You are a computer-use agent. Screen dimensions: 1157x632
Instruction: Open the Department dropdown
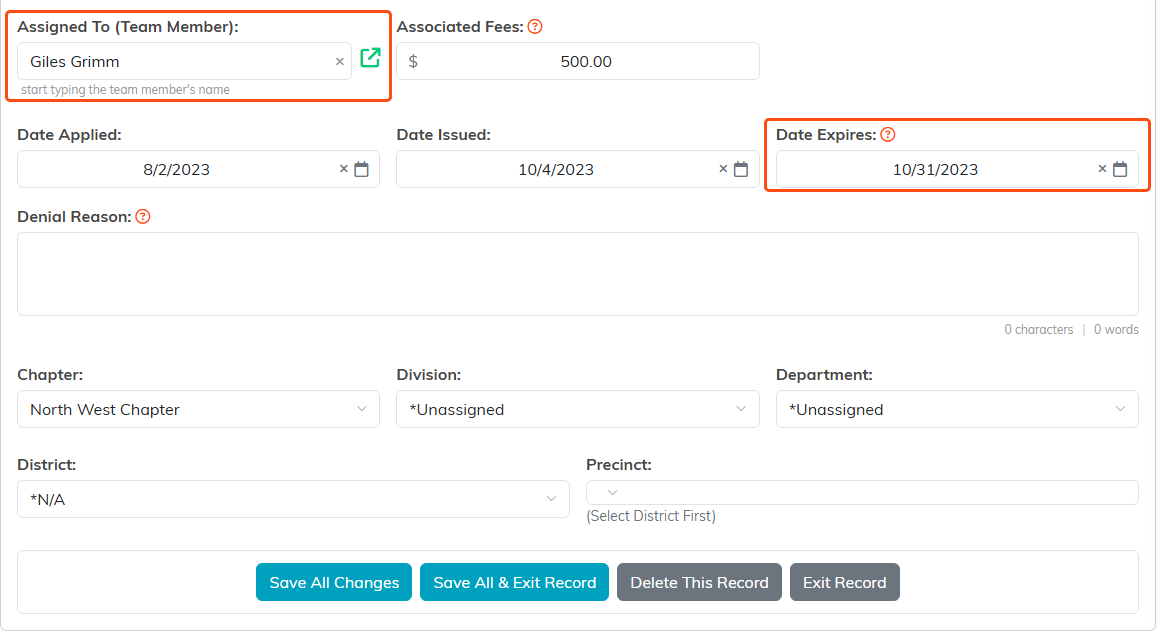(957, 409)
